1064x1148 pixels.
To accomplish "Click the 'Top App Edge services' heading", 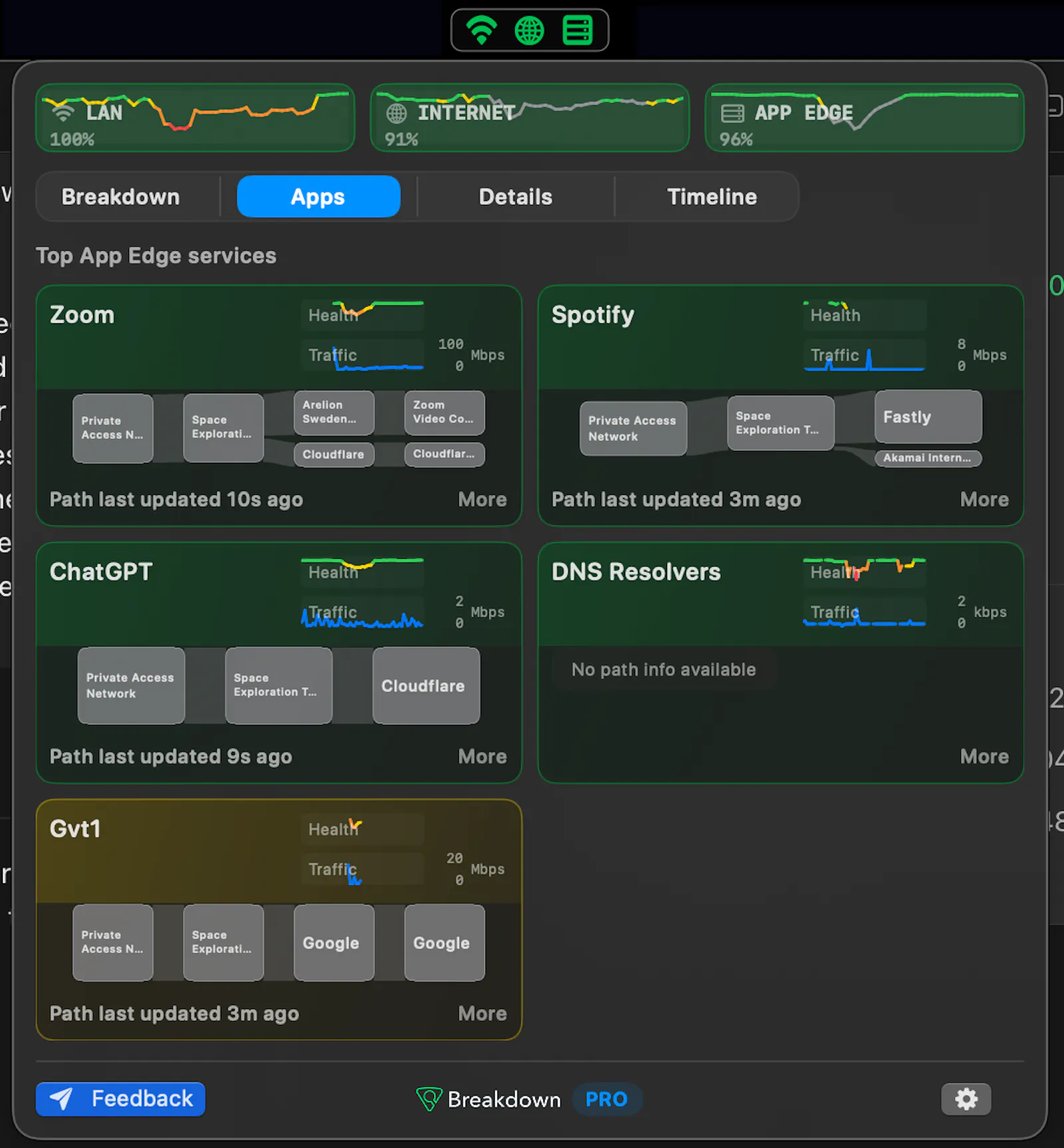I will (x=156, y=256).
